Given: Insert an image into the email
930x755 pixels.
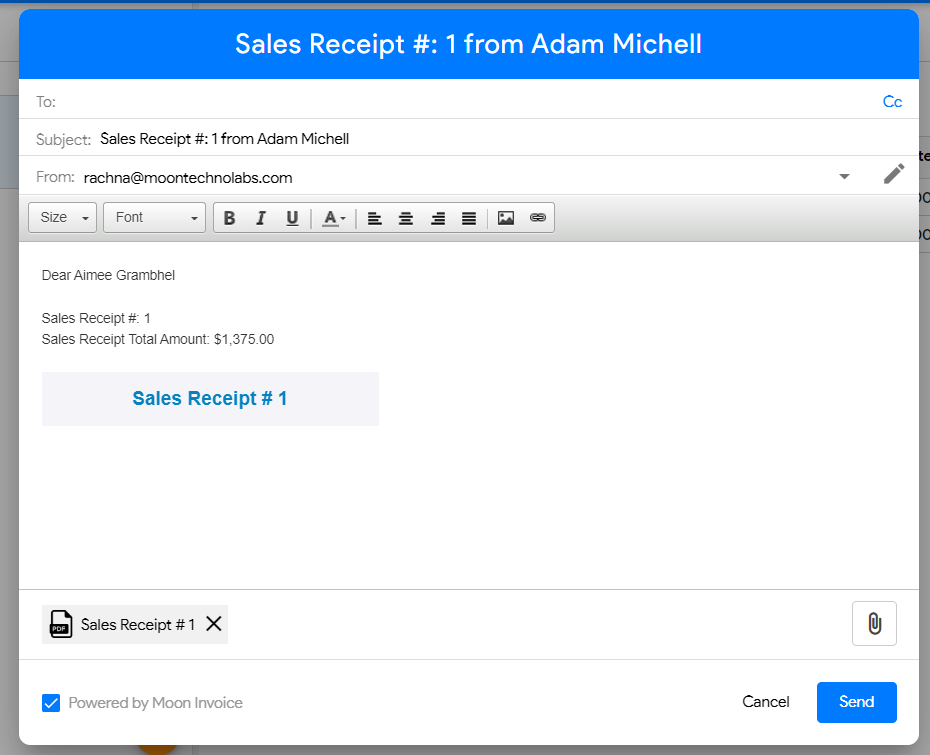Looking at the screenshot, I should point(506,218).
